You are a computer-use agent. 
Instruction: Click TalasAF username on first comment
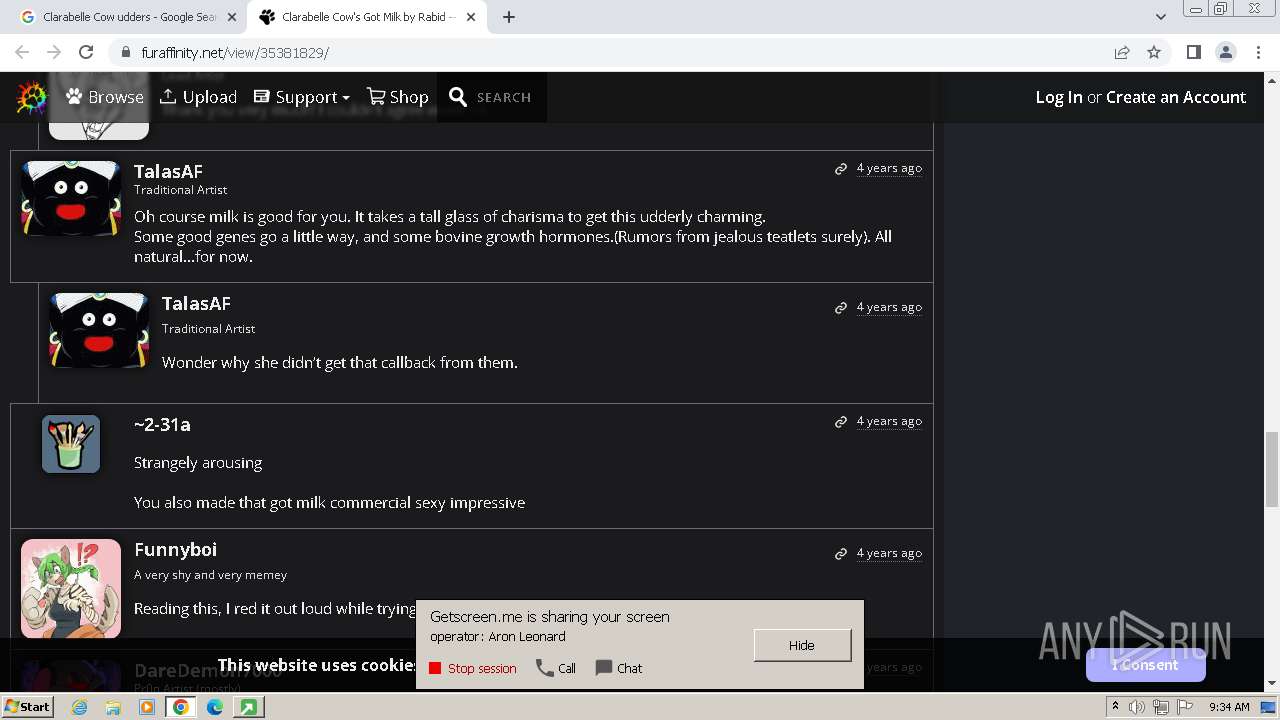[x=168, y=171]
